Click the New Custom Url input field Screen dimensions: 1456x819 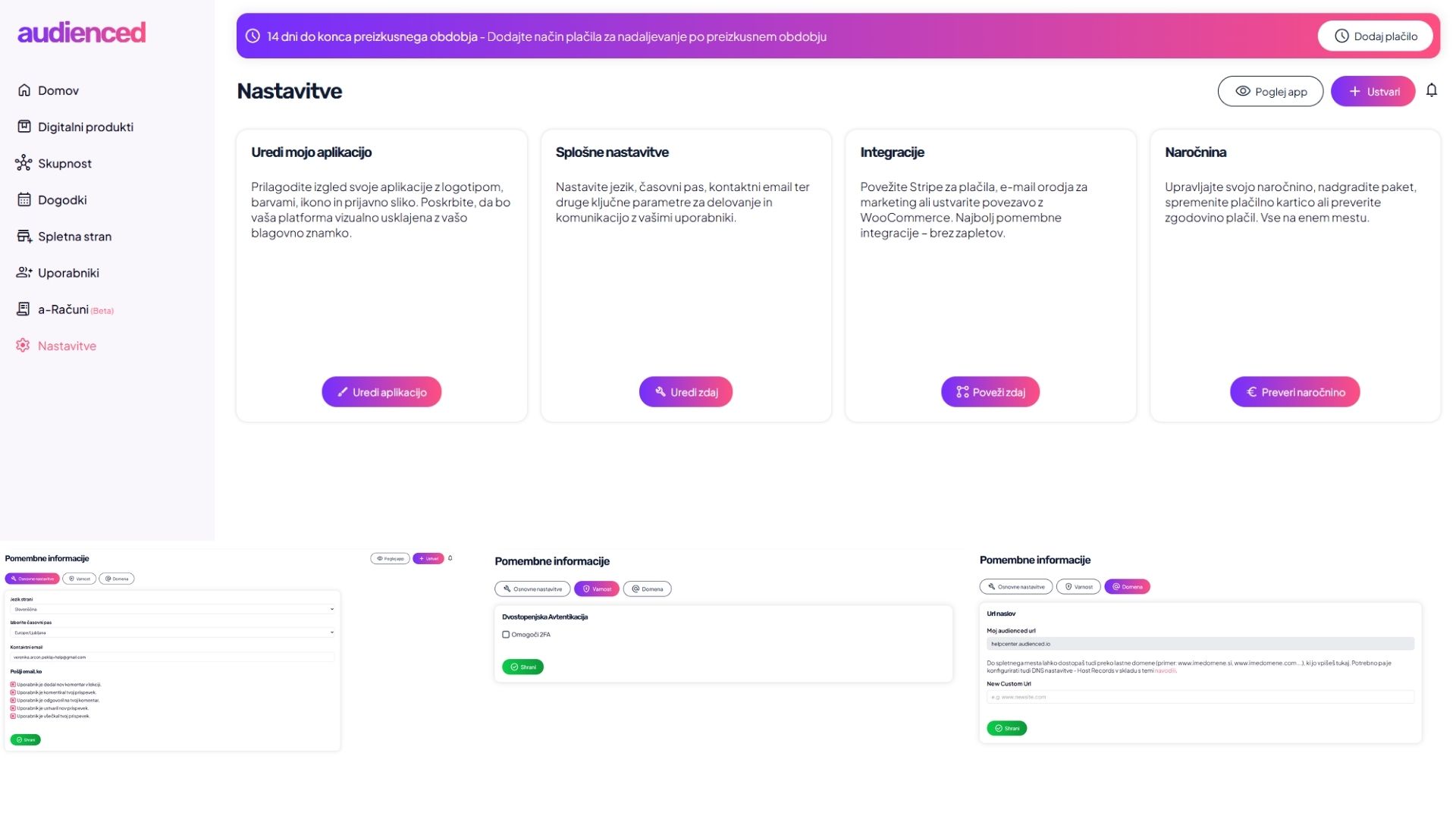(x=1200, y=697)
